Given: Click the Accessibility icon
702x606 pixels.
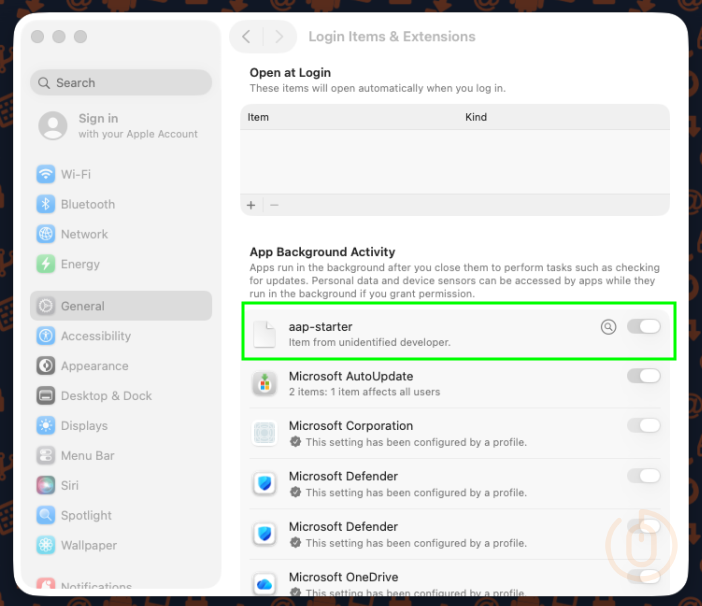Looking at the screenshot, I should point(46,336).
